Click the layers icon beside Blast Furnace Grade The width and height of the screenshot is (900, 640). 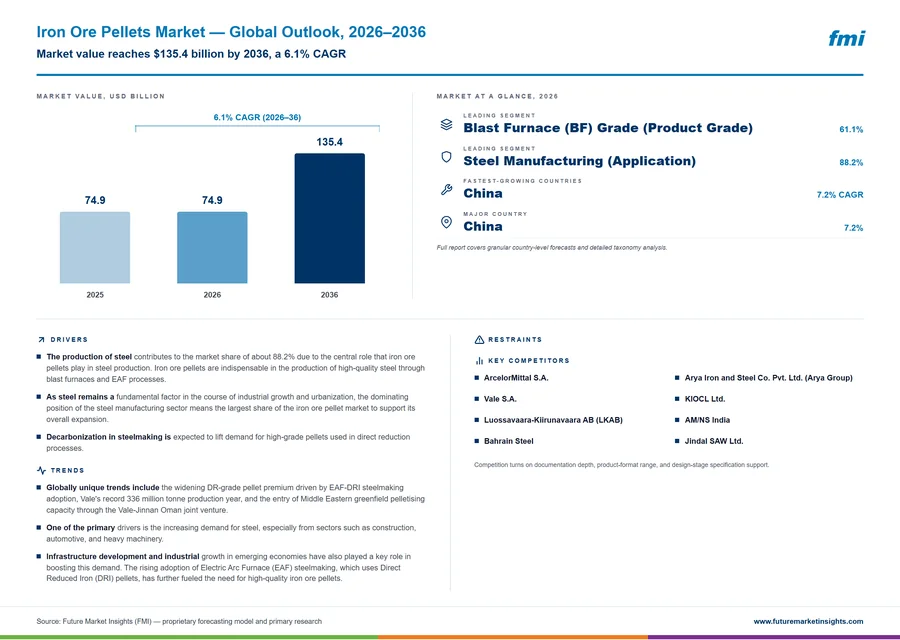[446, 124]
